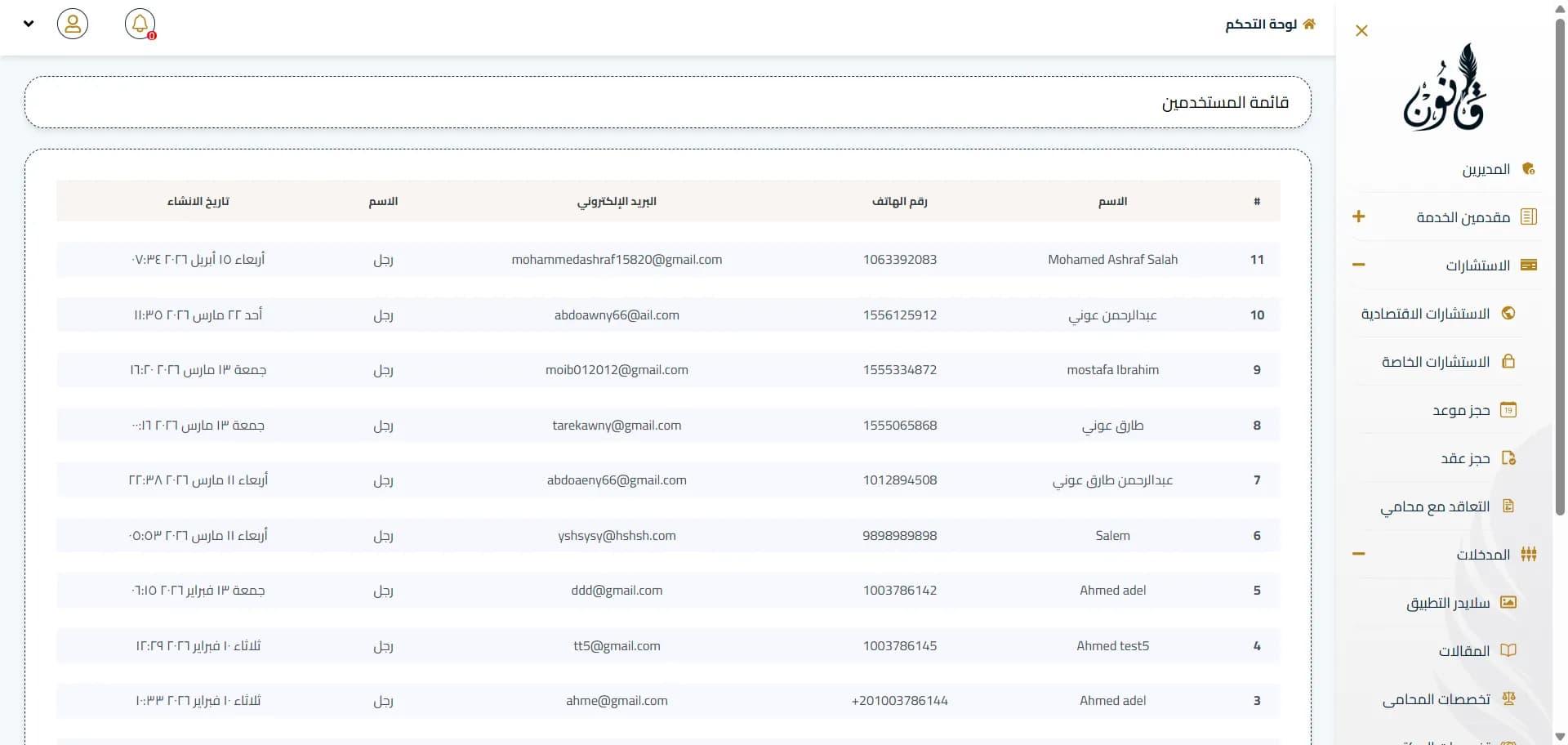Click phone number 1003786145

point(900,645)
